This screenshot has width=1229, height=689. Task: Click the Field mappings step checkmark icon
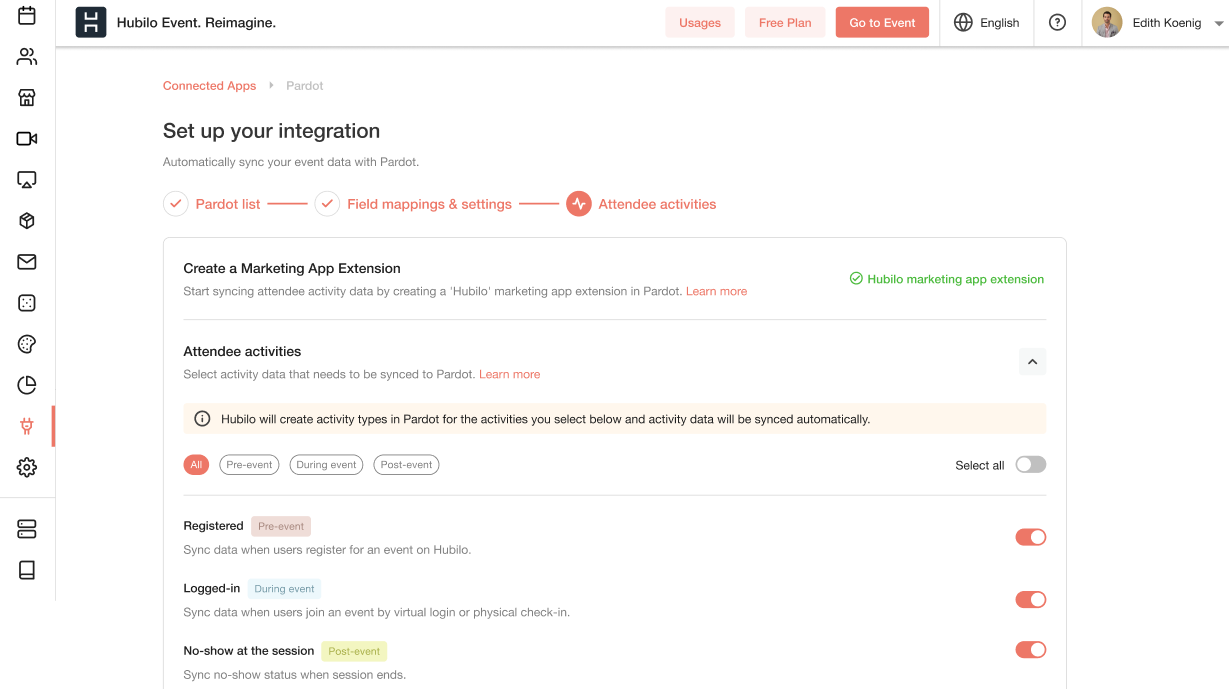pyautogui.click(x=327, y=204)
